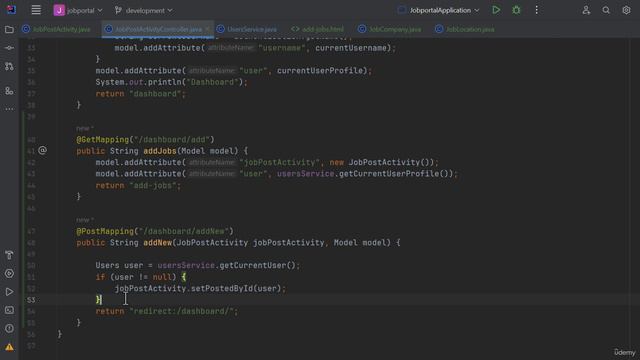Screen dimensions: 640x360
Task: Click getCurrentUserProfile() call
Action: 396,174
